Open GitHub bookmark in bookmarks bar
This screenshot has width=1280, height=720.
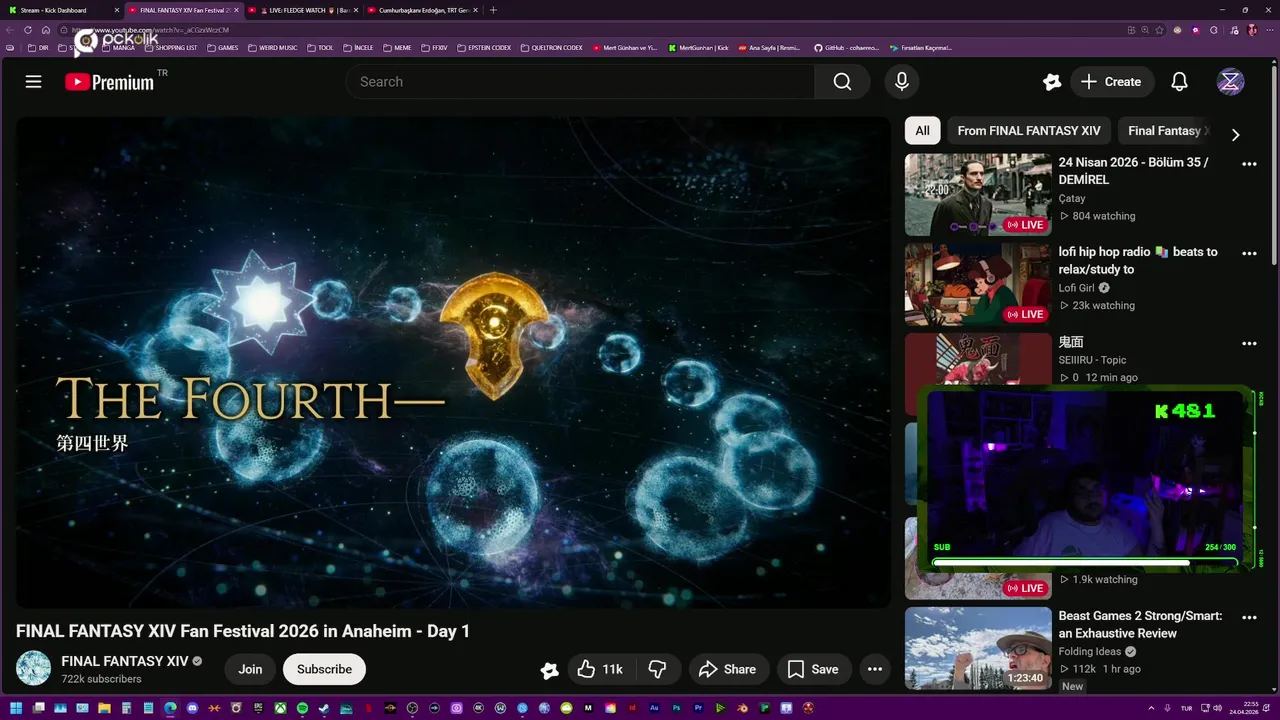pyautogui.click(x=846, y=48)
